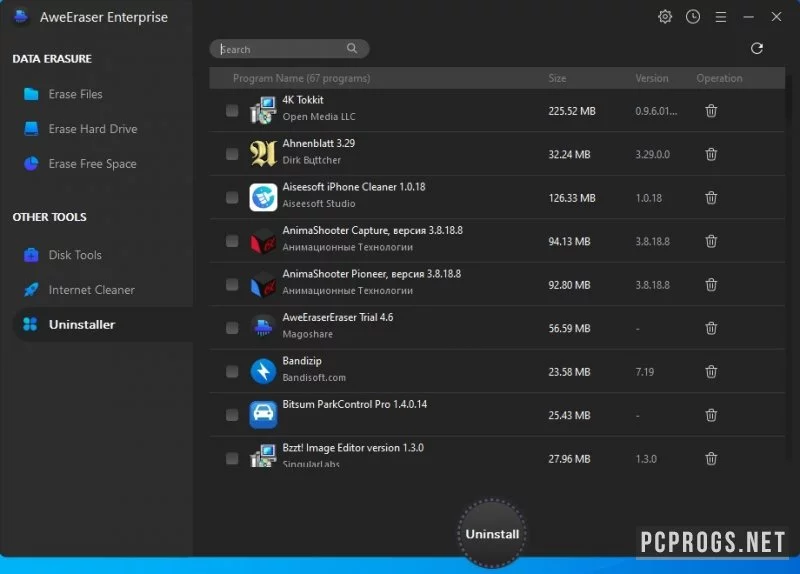Click the AnimaShooter Capture cube icon
This screenshot has width=800, height=574.
pos(263,241)
